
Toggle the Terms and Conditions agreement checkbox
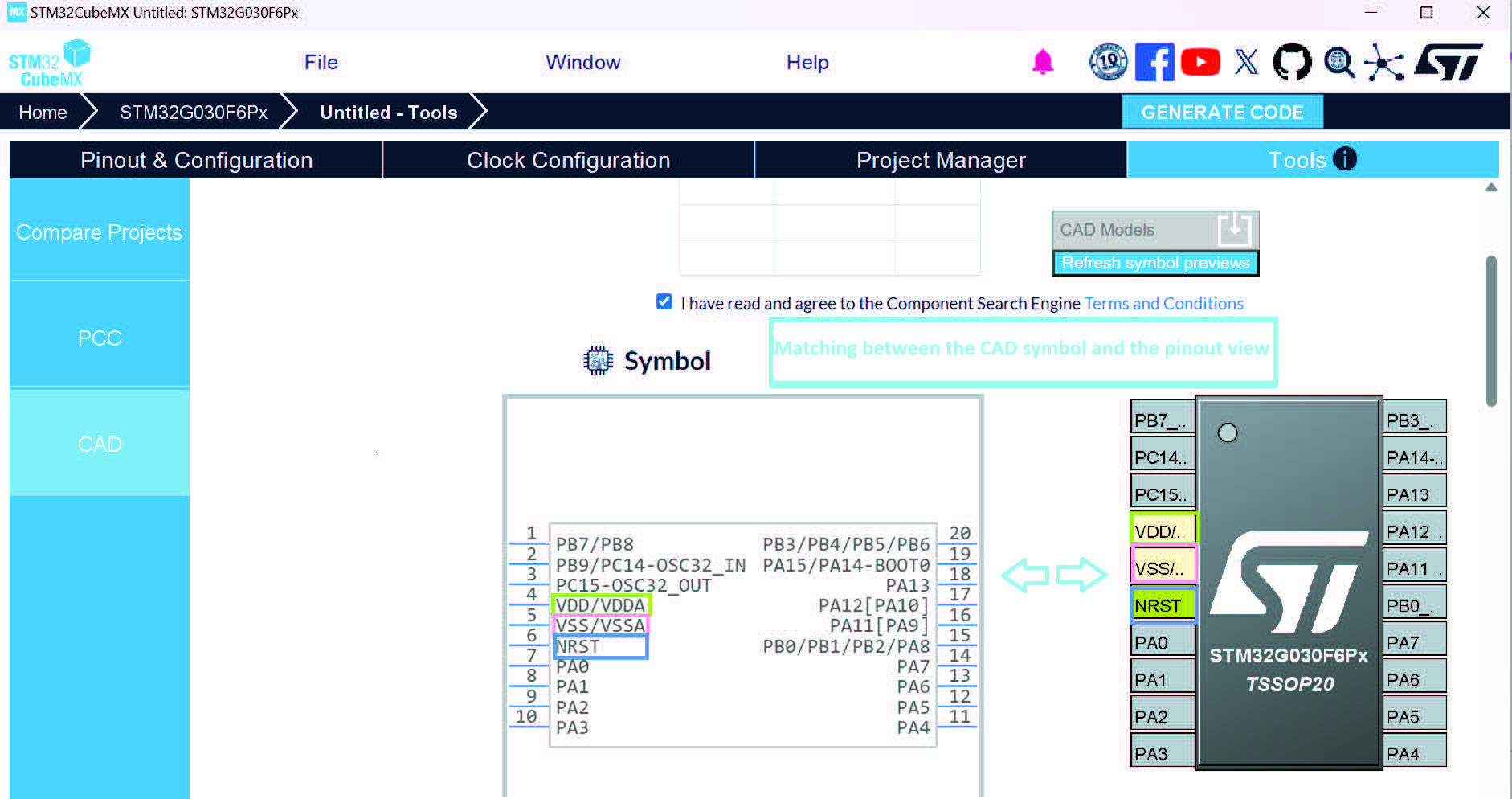click(664, 301)
